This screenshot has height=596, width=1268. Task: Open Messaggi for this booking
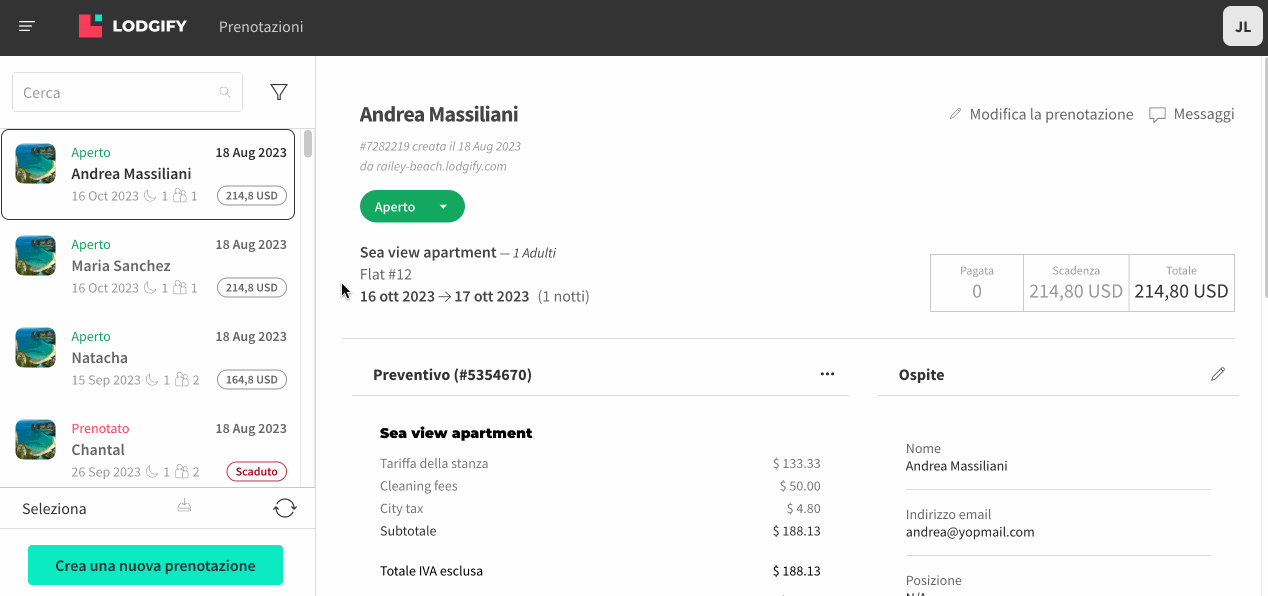(1192, 114)
